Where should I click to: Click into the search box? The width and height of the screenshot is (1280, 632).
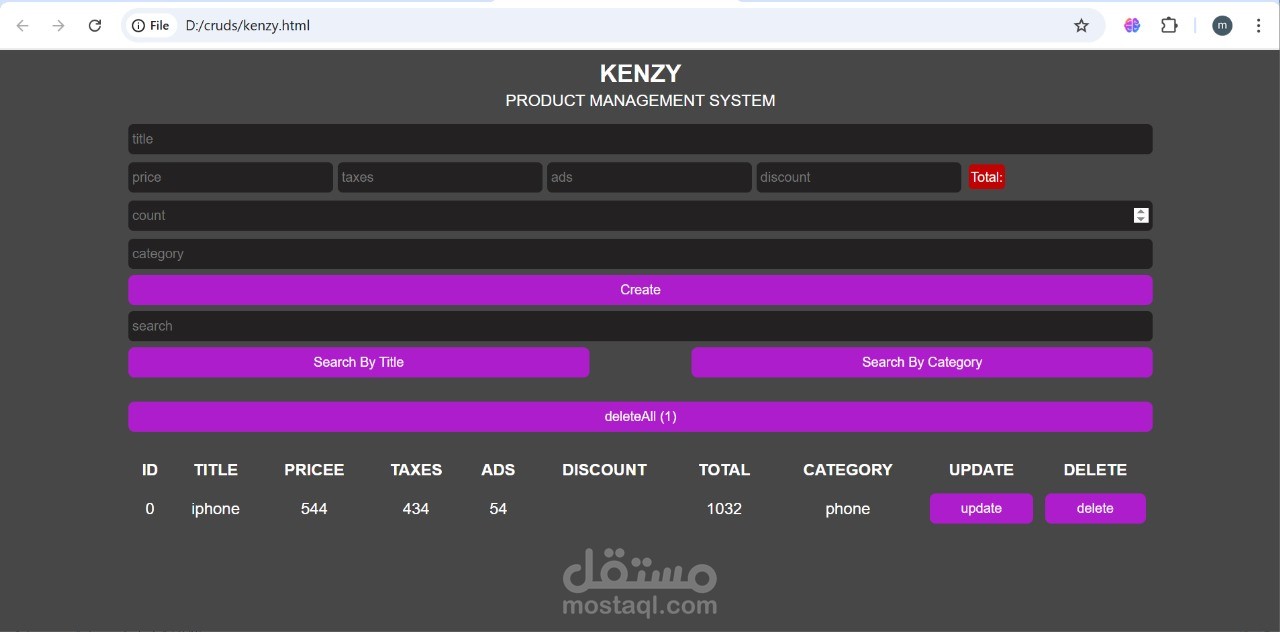(x=640, y=326)
